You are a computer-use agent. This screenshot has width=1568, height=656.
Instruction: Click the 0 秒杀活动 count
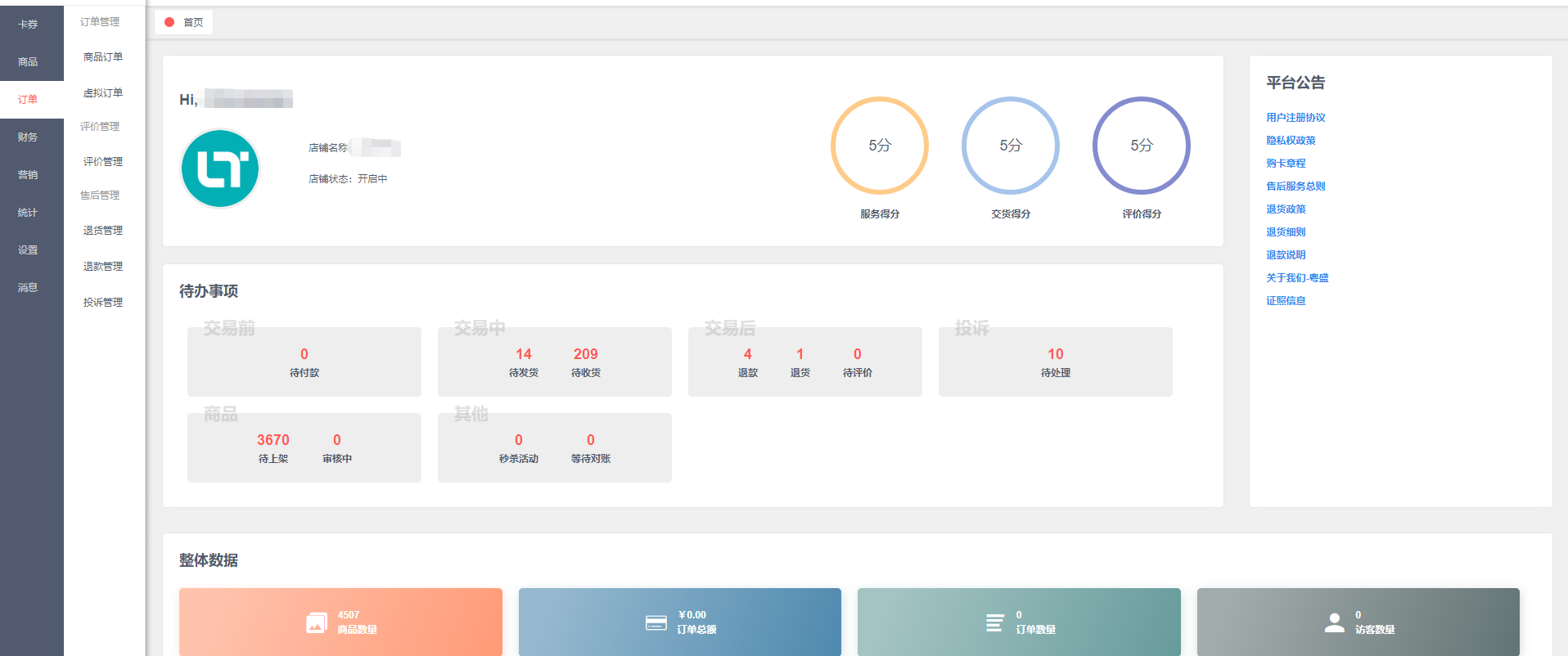pyautogui.click(x=519, y=440)
